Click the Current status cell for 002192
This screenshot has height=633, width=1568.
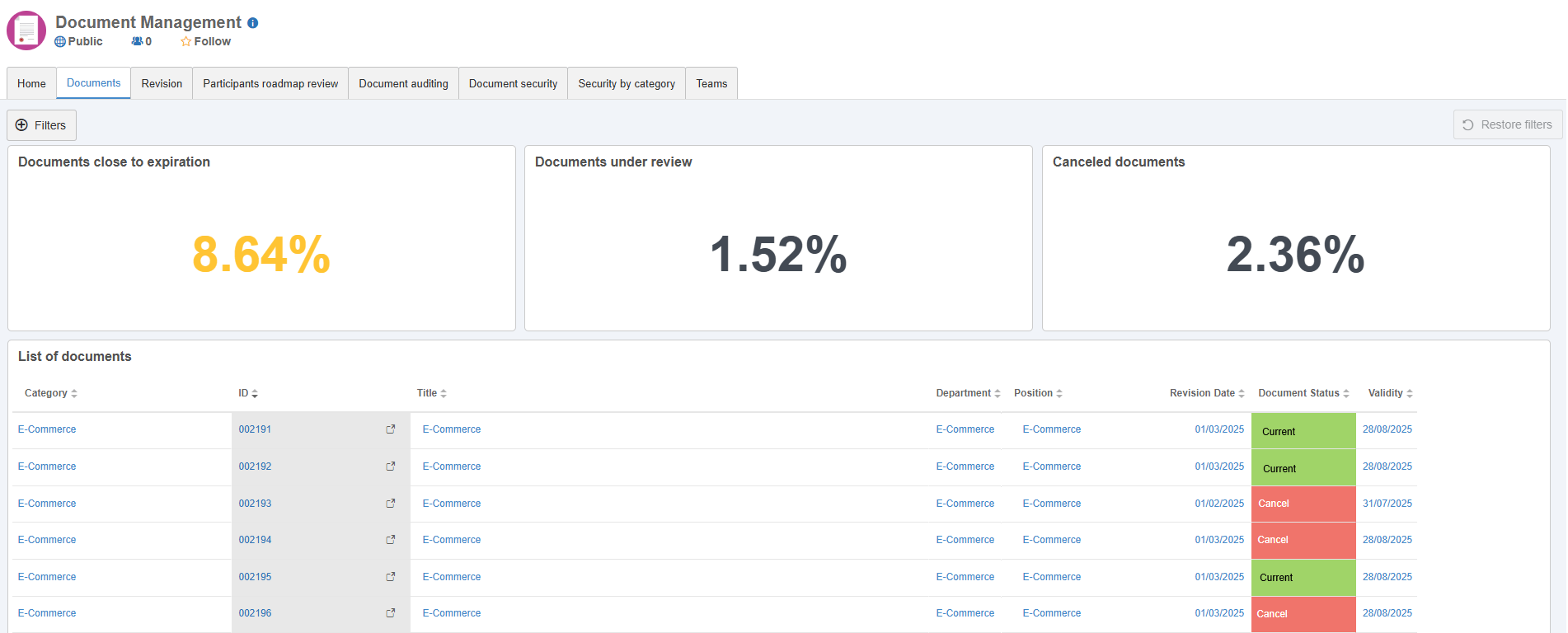[1303, 467]
